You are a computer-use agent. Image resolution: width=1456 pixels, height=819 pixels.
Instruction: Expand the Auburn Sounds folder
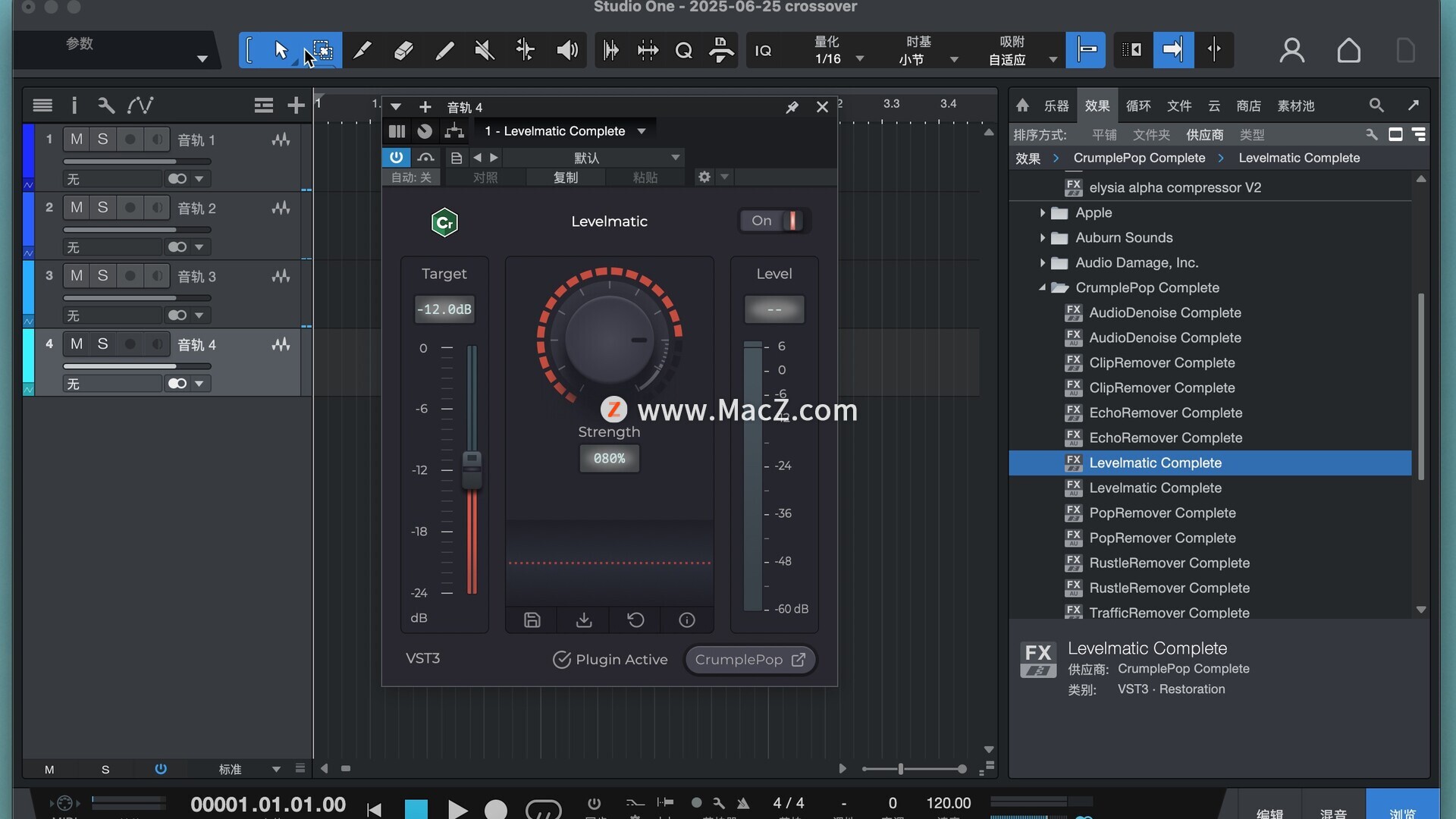[x=1043, y=238]
